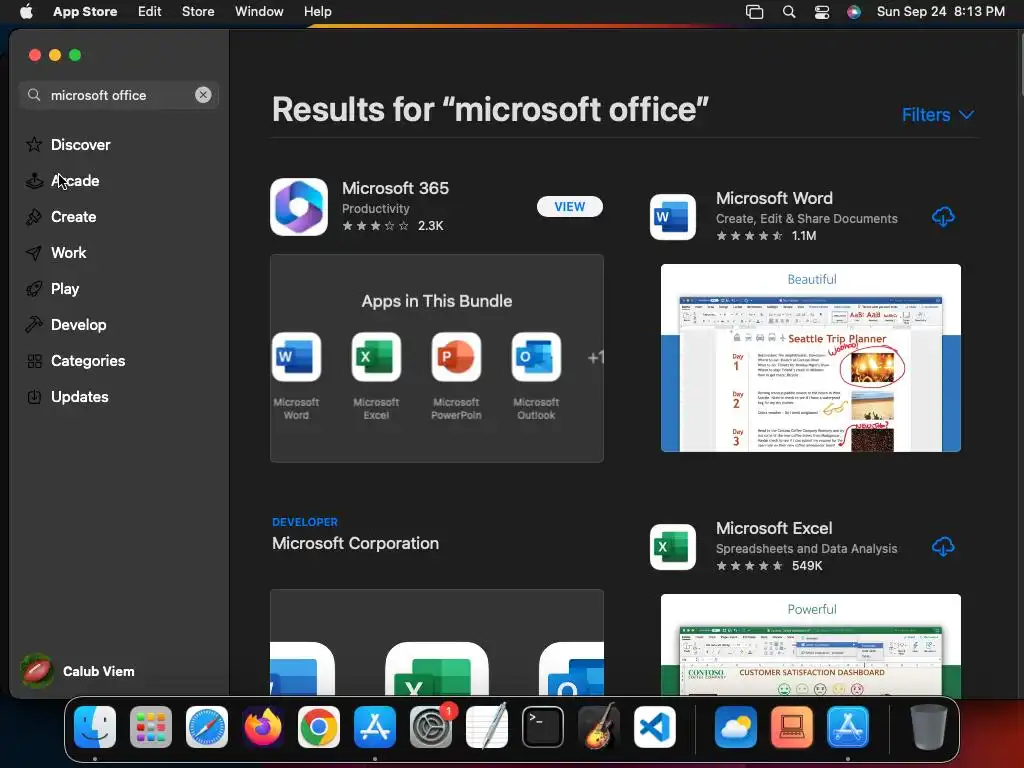
Task: Click the Work paper plane icon
Action: (x=34, y=253)
